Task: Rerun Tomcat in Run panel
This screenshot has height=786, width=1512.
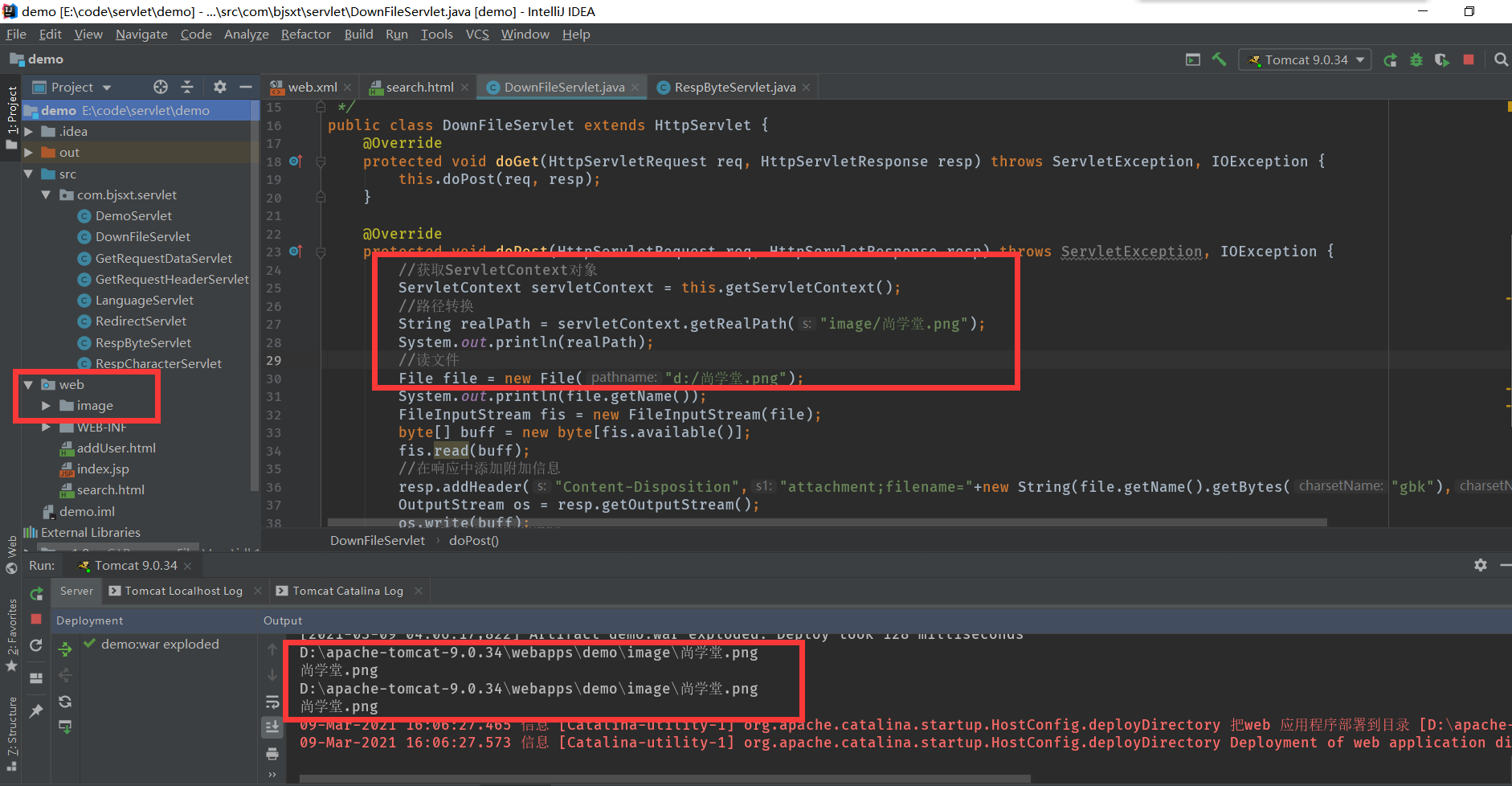Action: pos(36,594)
